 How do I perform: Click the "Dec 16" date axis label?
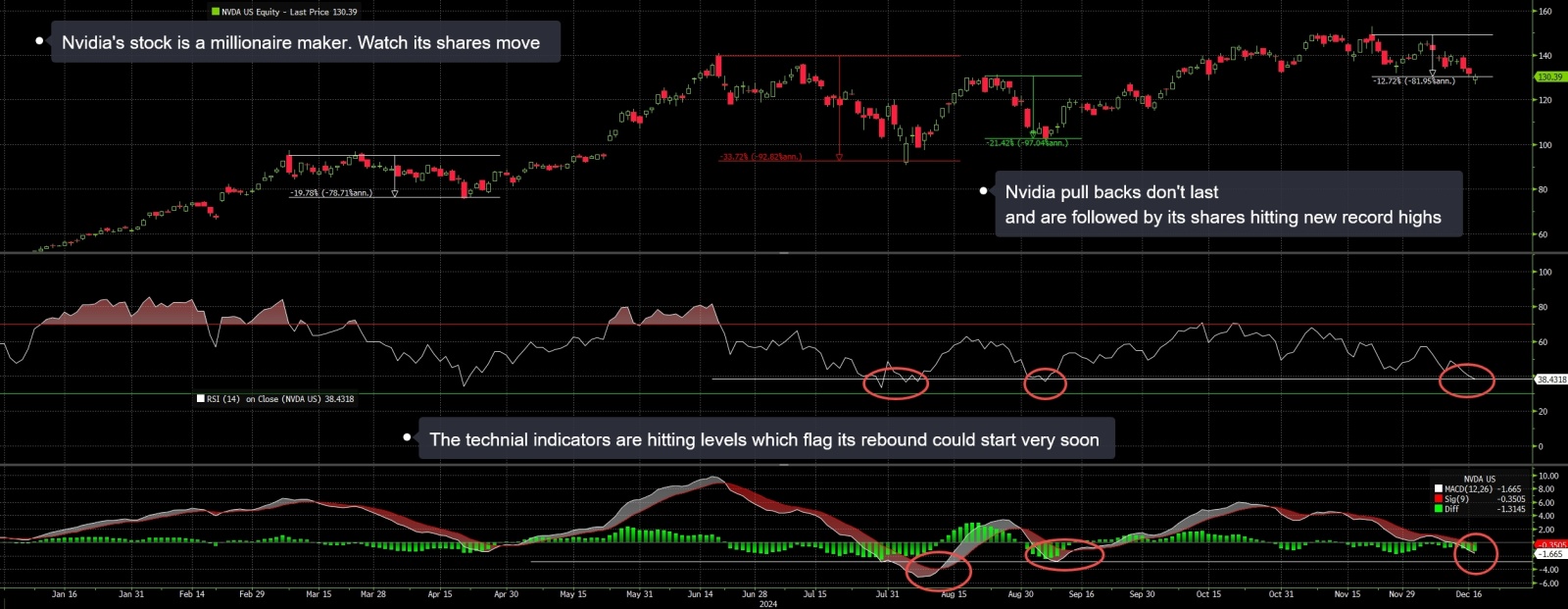click(x=1469, y=594)
